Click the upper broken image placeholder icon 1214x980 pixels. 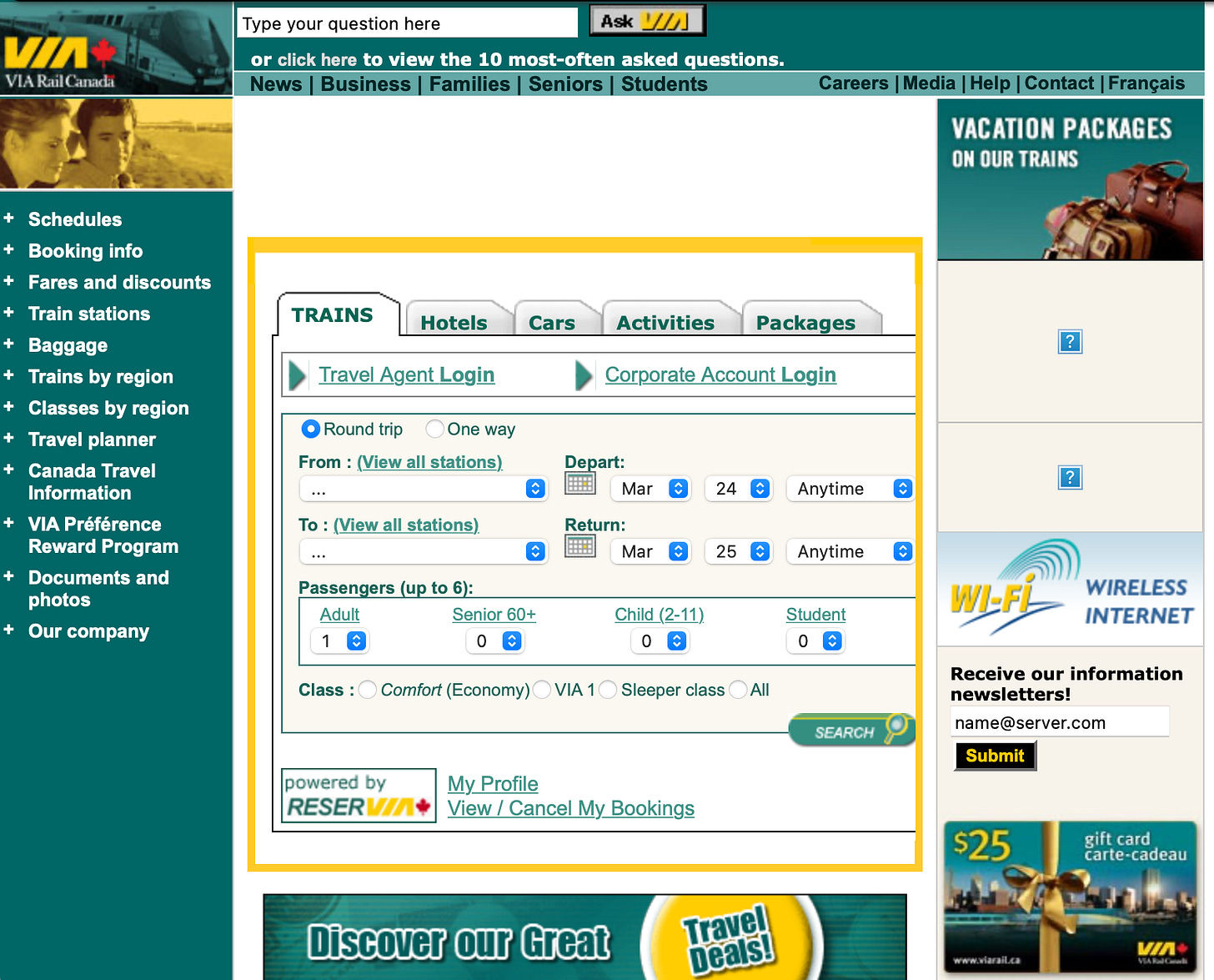1070,341
